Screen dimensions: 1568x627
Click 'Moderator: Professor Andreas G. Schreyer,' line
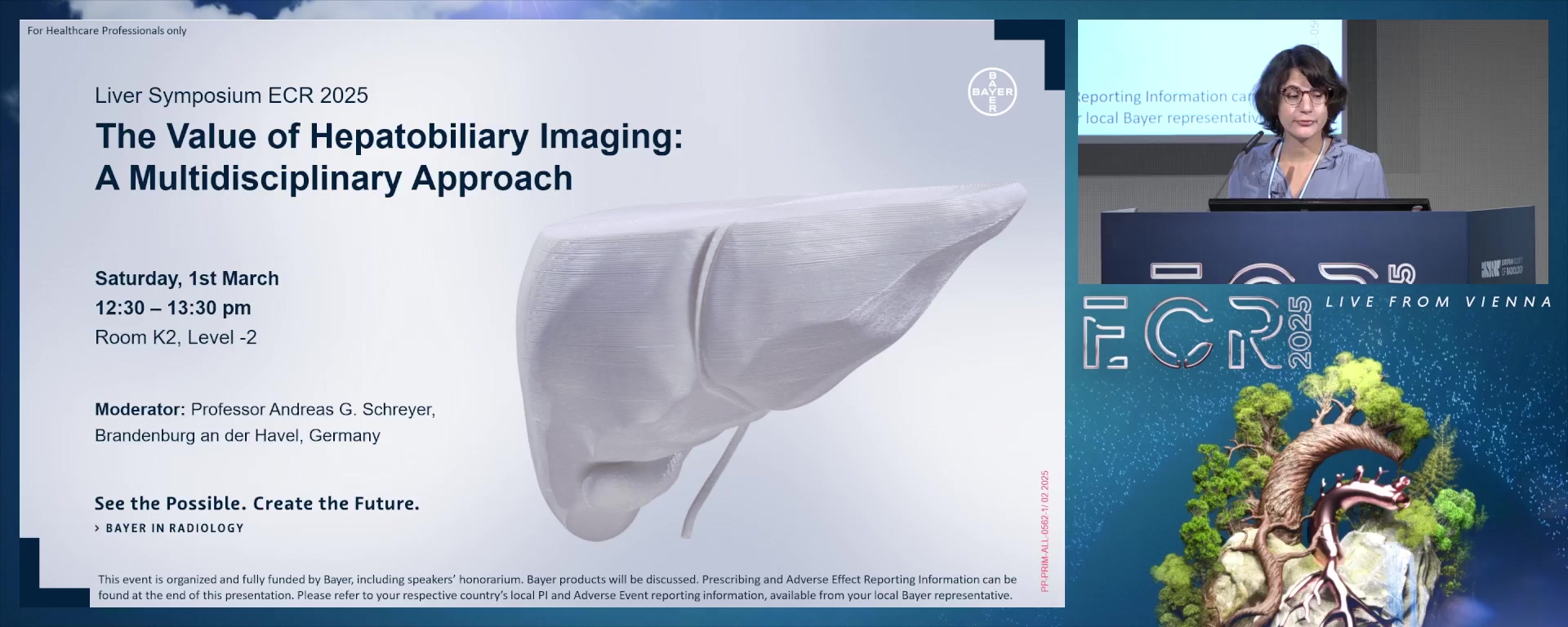265,409
